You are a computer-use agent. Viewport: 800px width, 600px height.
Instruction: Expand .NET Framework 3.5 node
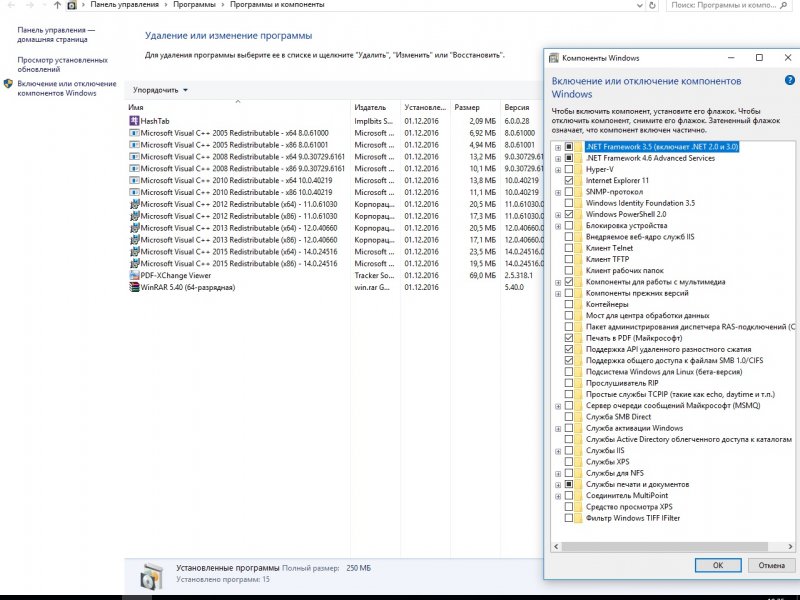(558, 147)
